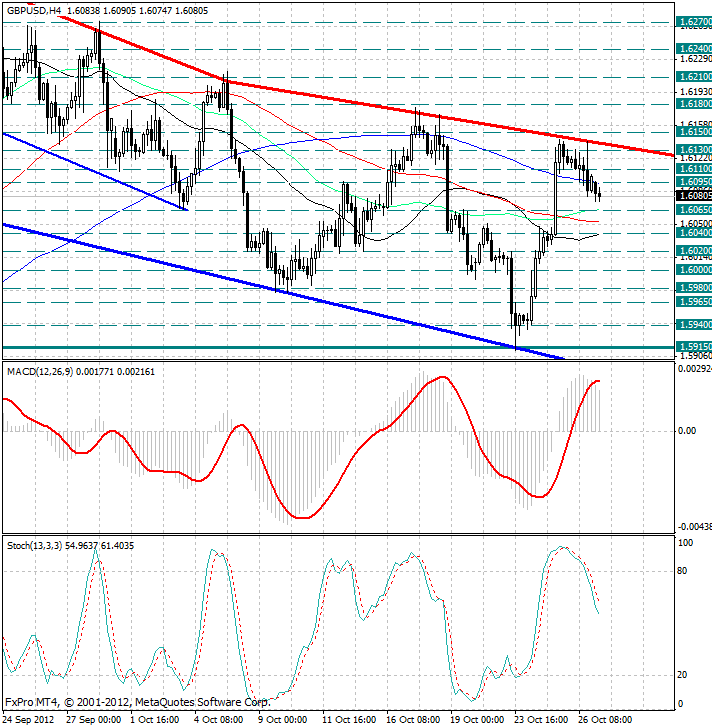This screenshot has height=727, width=712.
Task: Select the 1.5940 price level label
Action: pyautogui.click(x=694, y=325)
